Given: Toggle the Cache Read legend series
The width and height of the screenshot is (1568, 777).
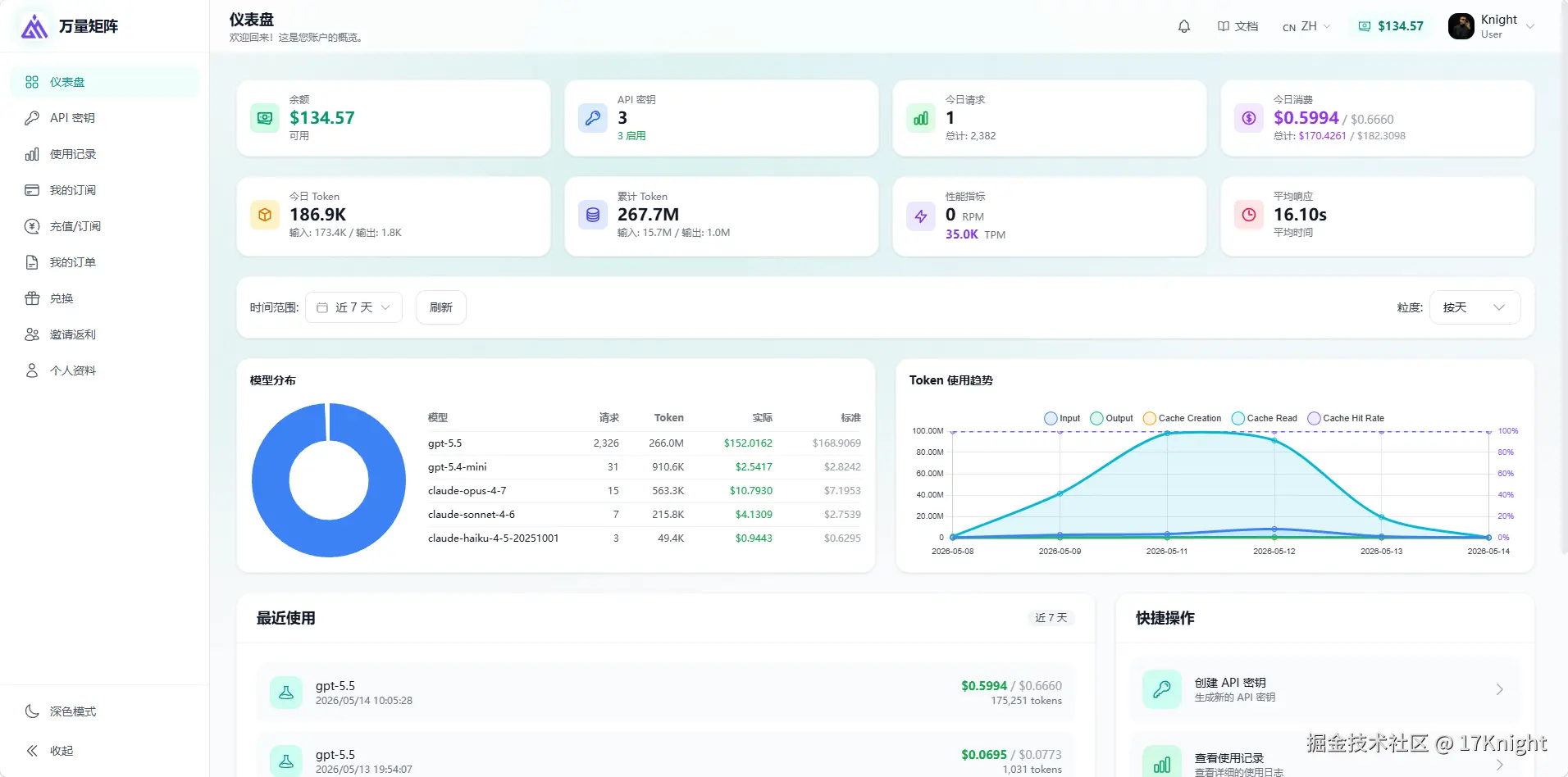Looking at the screenshot, I should tap(1265, 418).
